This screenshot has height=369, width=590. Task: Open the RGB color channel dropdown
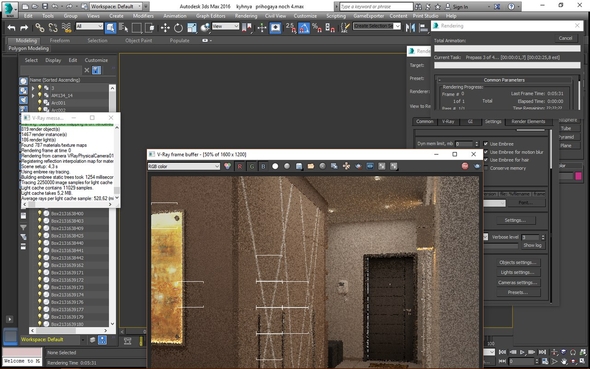(x=184, y=166)
